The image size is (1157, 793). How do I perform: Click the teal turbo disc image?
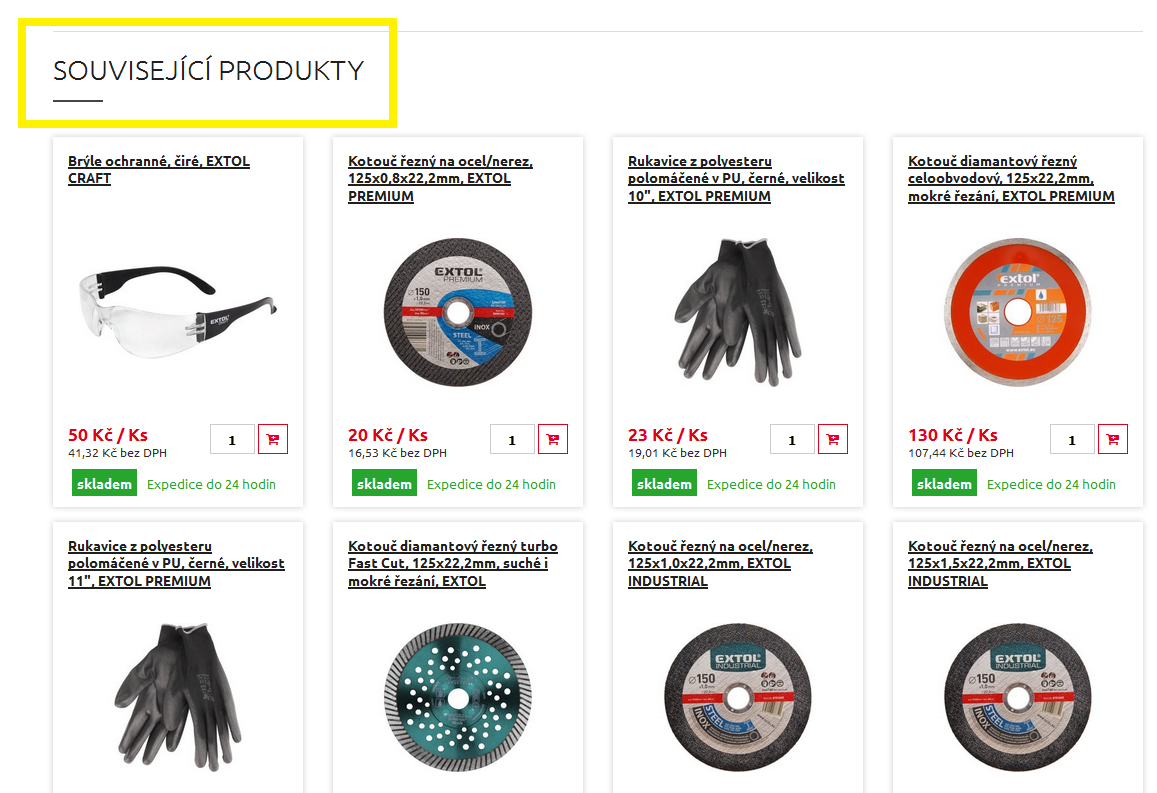pyautogui.click(x=457, y=697)
